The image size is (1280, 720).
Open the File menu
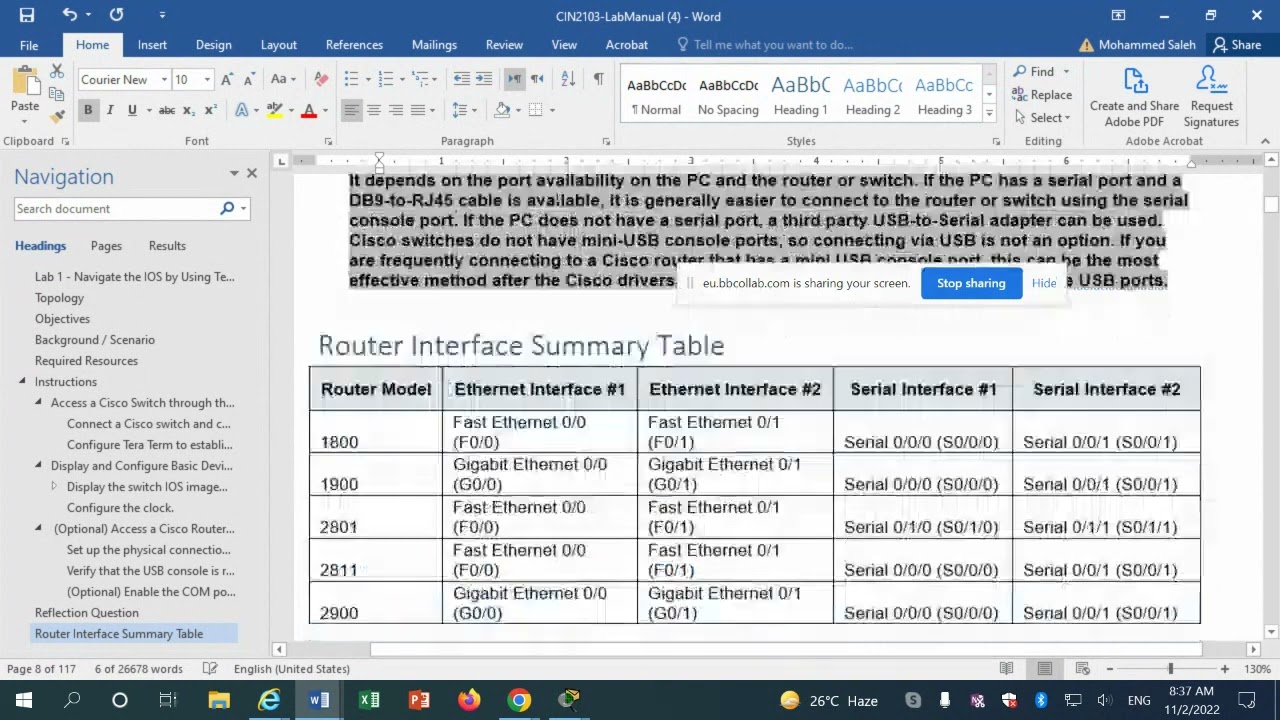[x=29, y=45]
